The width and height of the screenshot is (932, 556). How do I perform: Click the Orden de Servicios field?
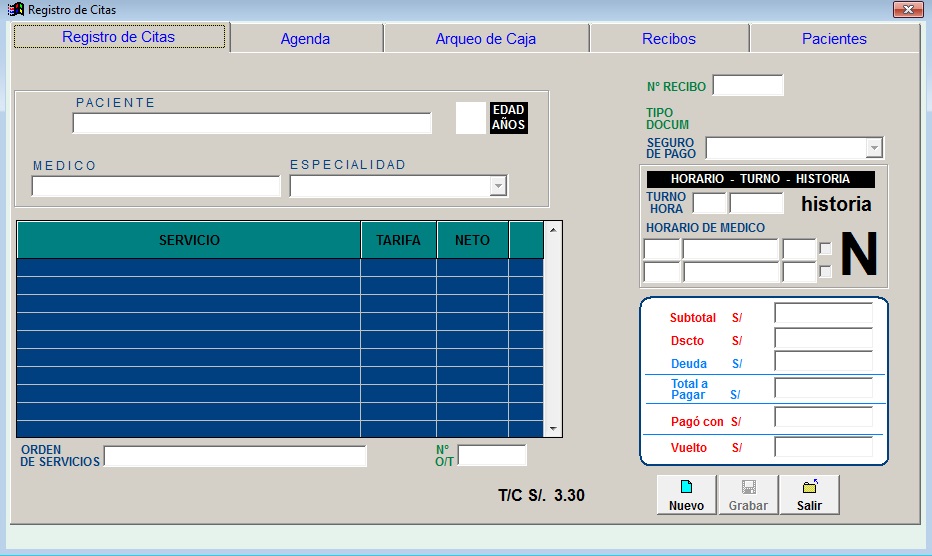coord(235,456)
